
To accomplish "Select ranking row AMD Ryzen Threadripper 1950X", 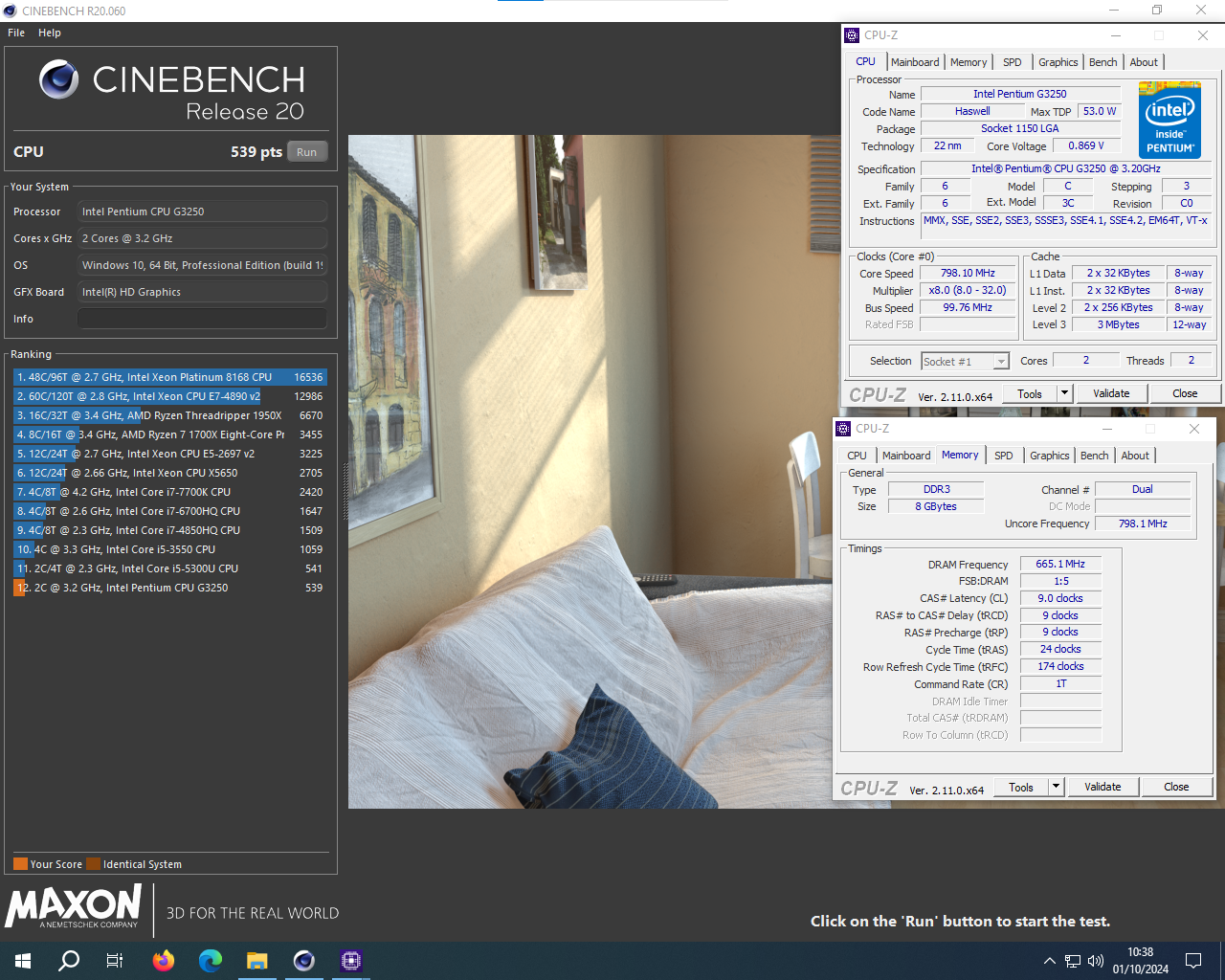I will tap(170, 415).
